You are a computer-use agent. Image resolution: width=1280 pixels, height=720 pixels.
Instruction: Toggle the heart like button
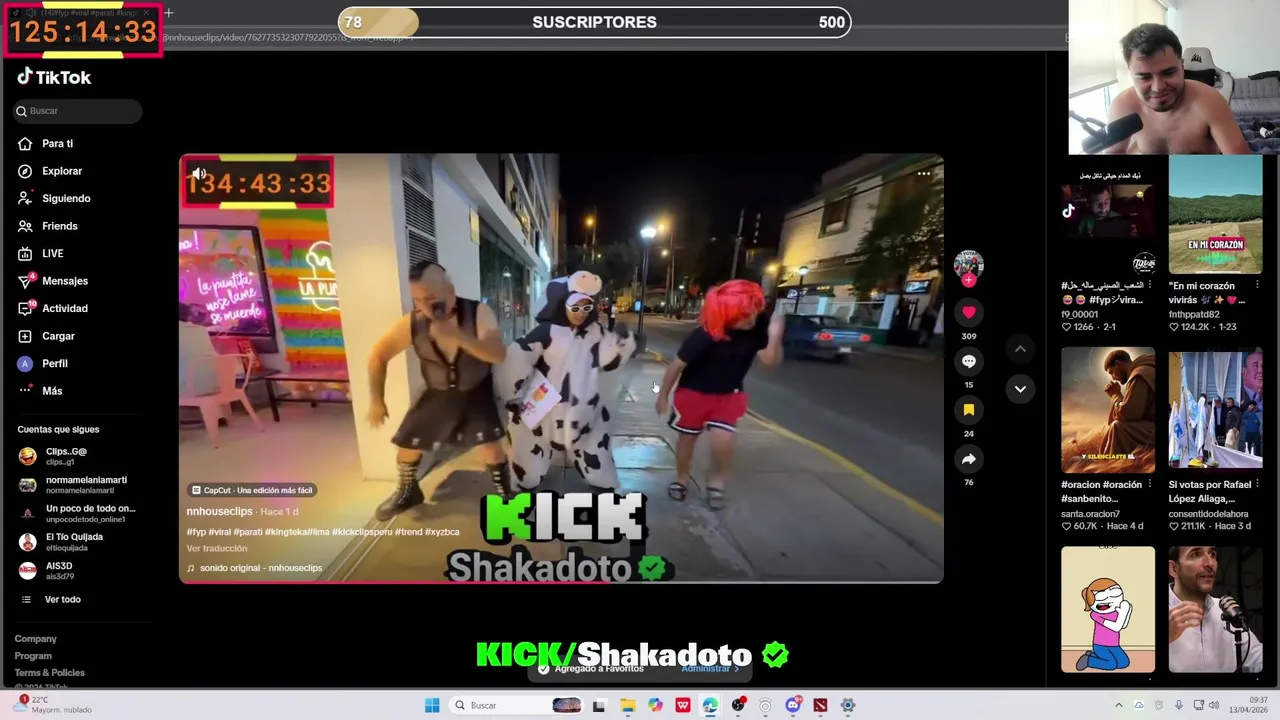(968, 312)
